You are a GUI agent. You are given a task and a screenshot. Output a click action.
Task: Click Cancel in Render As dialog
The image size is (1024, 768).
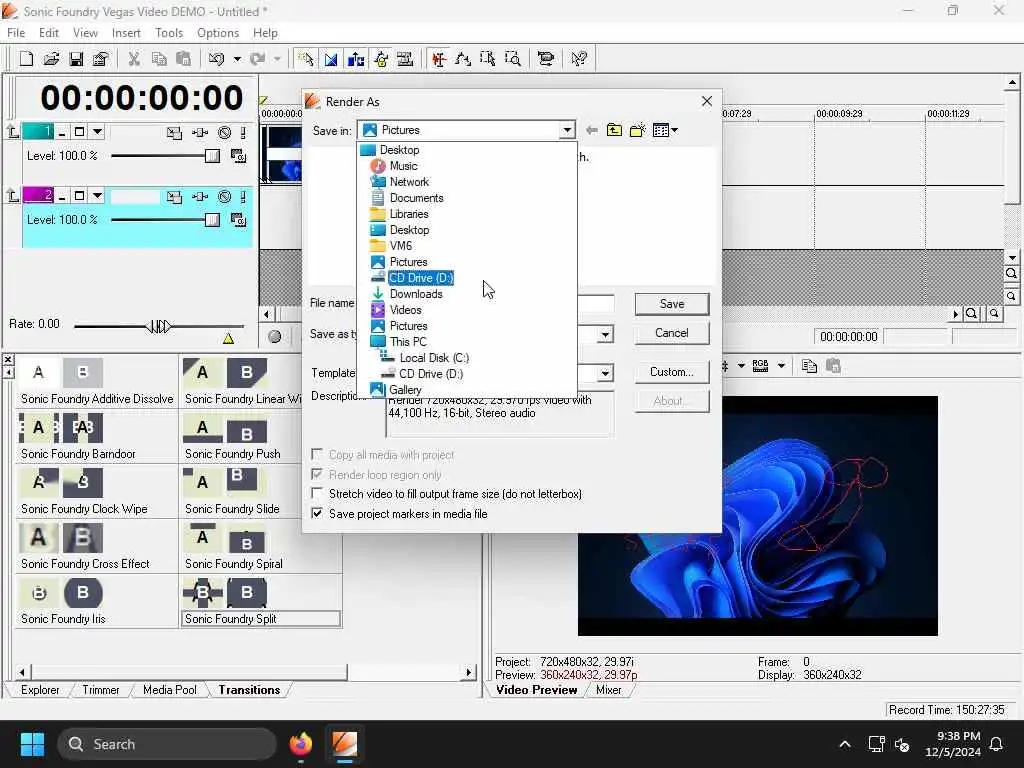tap(672, 333)
